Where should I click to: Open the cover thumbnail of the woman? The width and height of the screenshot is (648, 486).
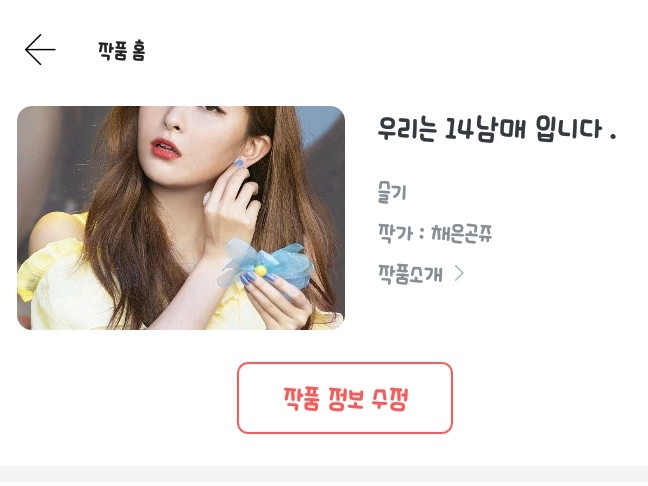click(181, 218)
